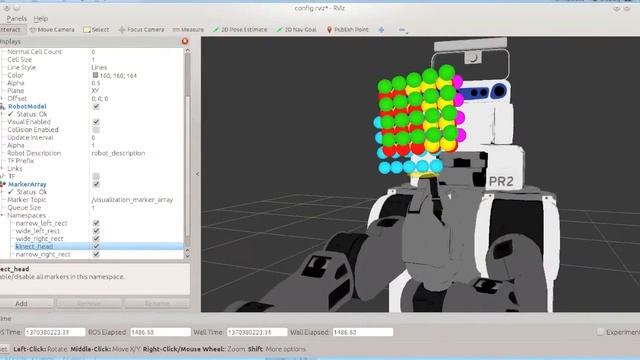This screenshot has width=640, height=360.
Task: Click the blue add-tool plus icon
Action: click(381, 30)
